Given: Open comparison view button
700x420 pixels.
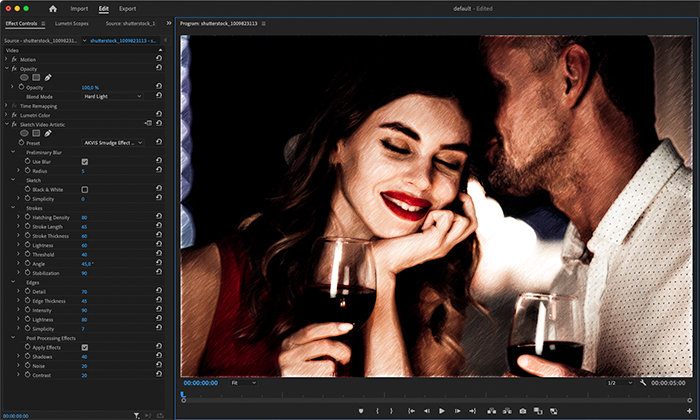Looking at the screenshot, I should click(538, 411).
